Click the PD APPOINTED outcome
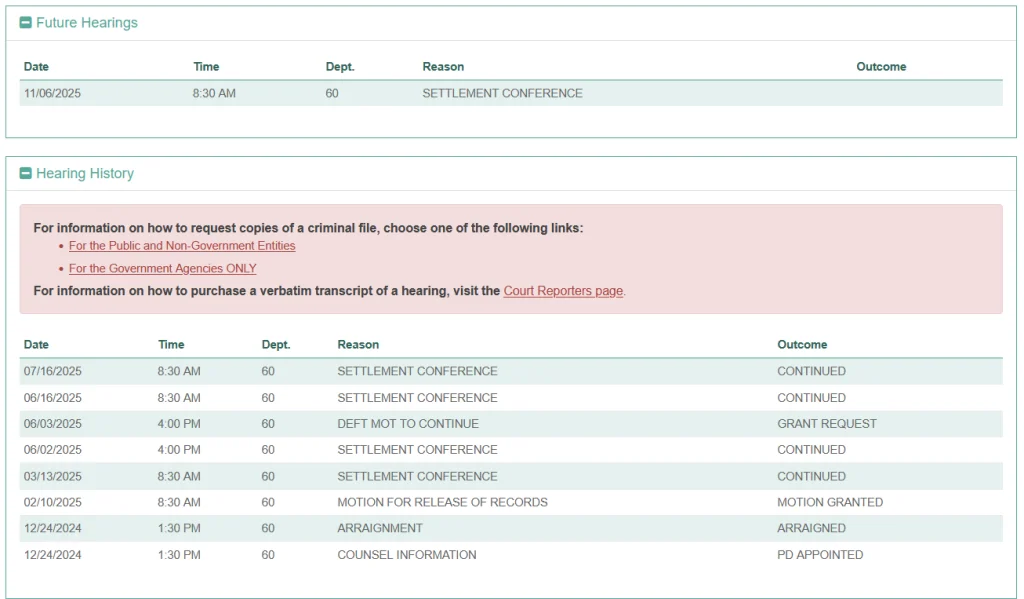This screenshot has width=1024, height=599. tap(820, 555)
